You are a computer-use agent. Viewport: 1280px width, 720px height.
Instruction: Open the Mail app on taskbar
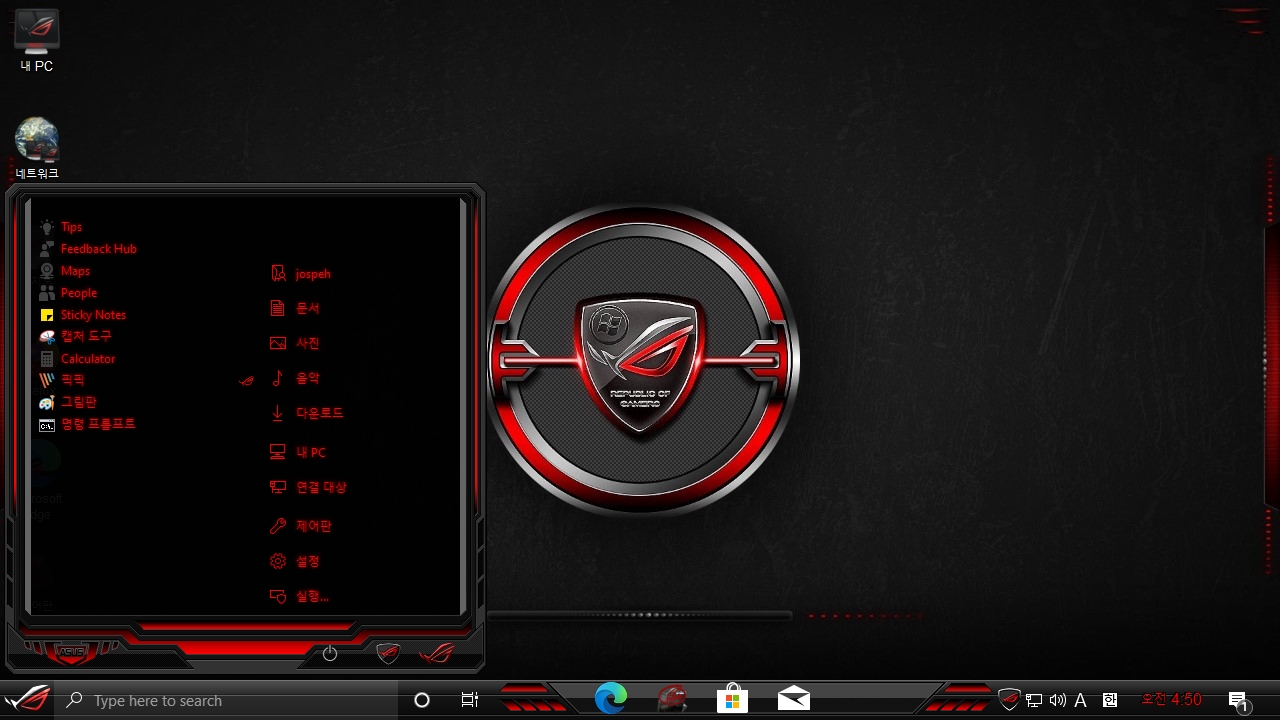tap(794, 699)
